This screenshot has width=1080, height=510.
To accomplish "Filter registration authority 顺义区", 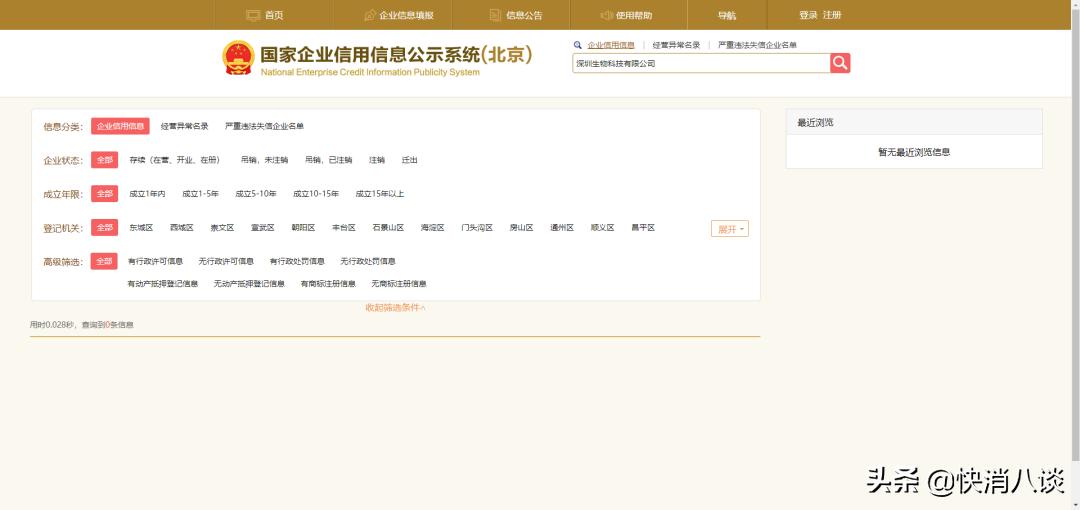I will click(x=603, y=227).
